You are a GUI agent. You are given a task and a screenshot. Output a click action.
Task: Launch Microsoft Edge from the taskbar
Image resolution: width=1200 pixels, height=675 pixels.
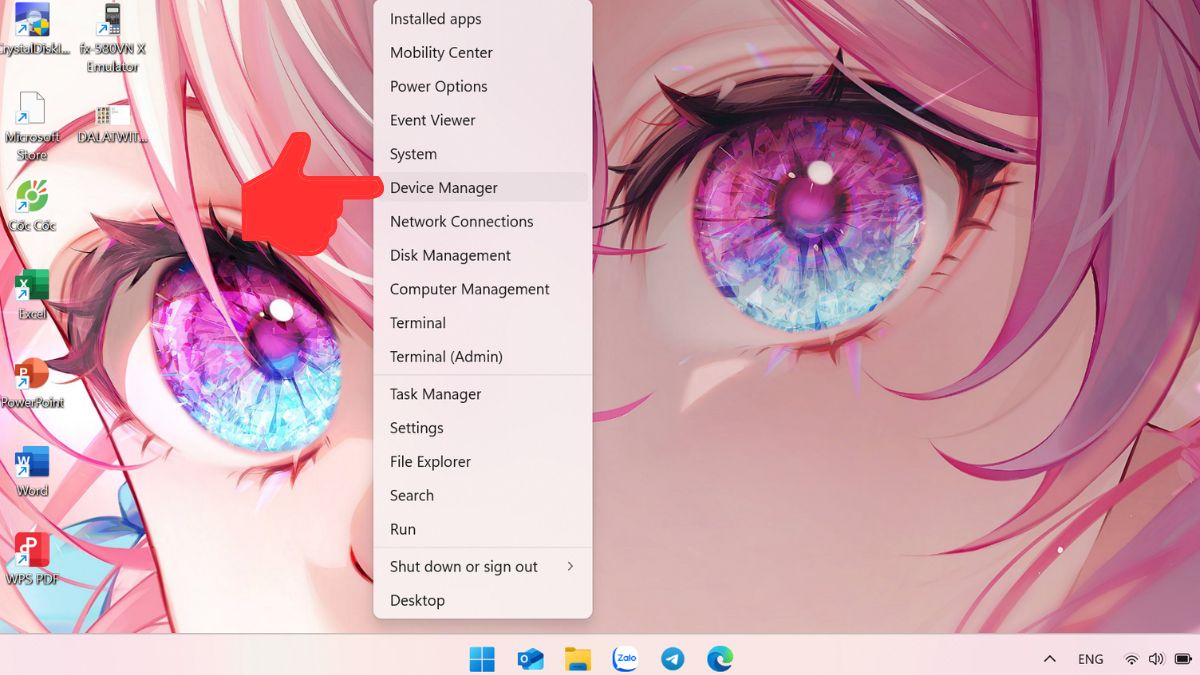point(720,659)
